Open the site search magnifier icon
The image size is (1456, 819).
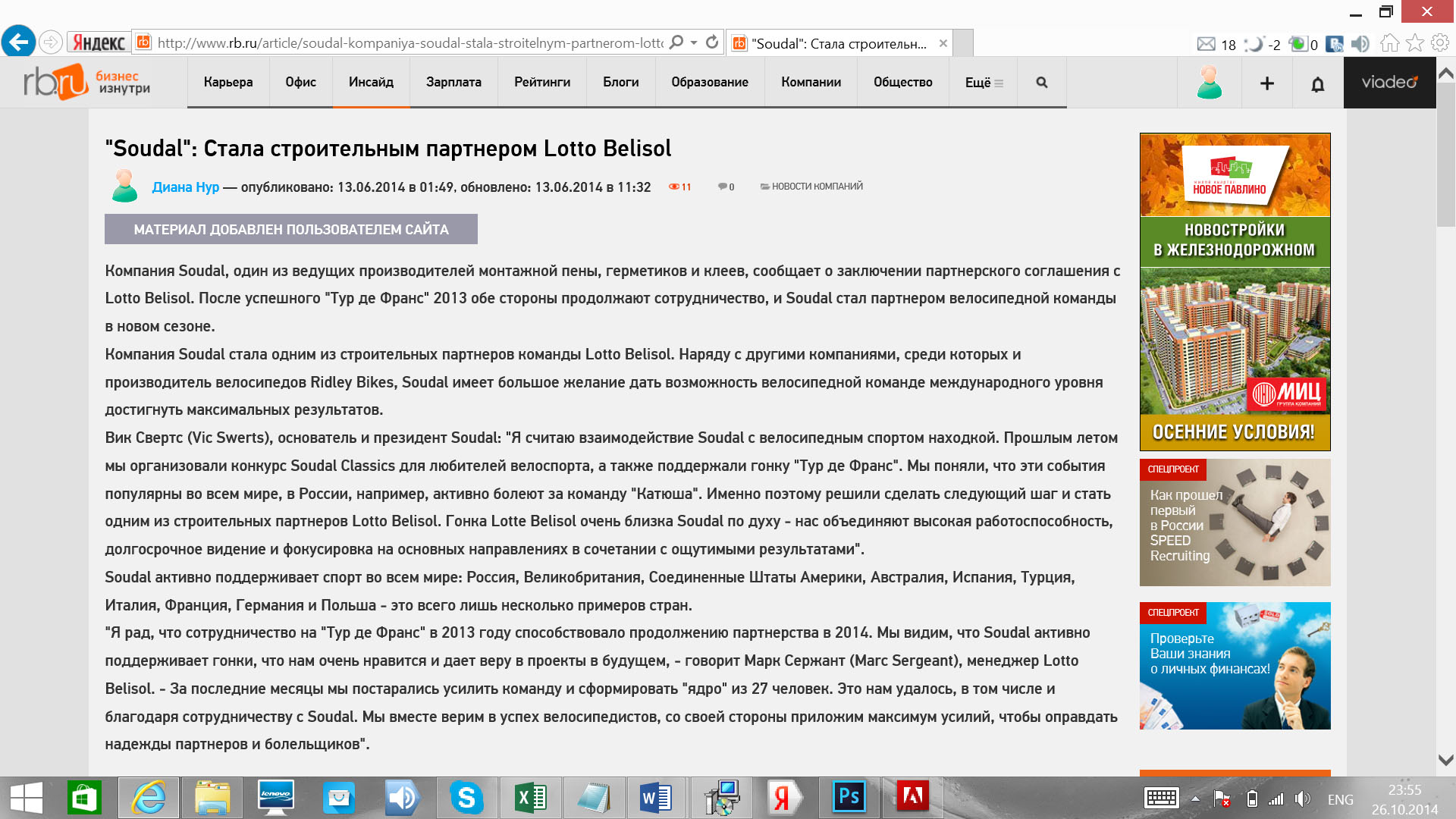1041,82
